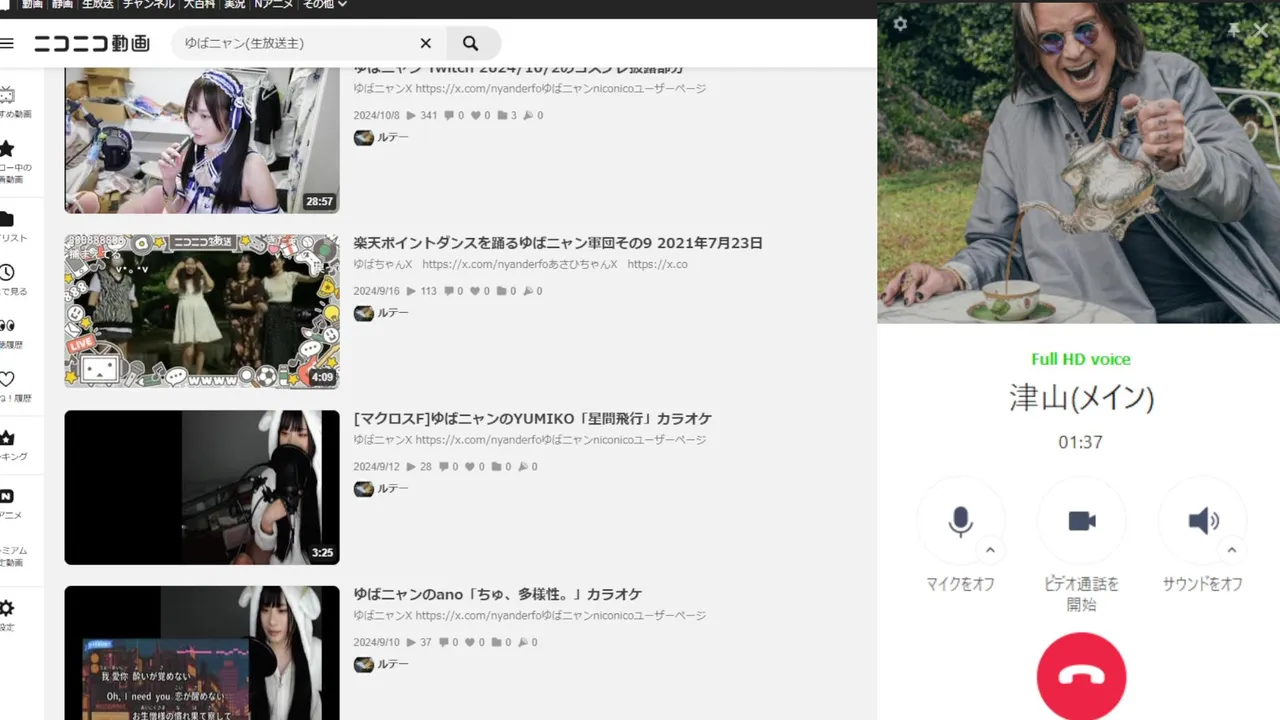1280x720 pixels.
Task: Click the 2024/9/10 upload date
Action: coord(376,642)
